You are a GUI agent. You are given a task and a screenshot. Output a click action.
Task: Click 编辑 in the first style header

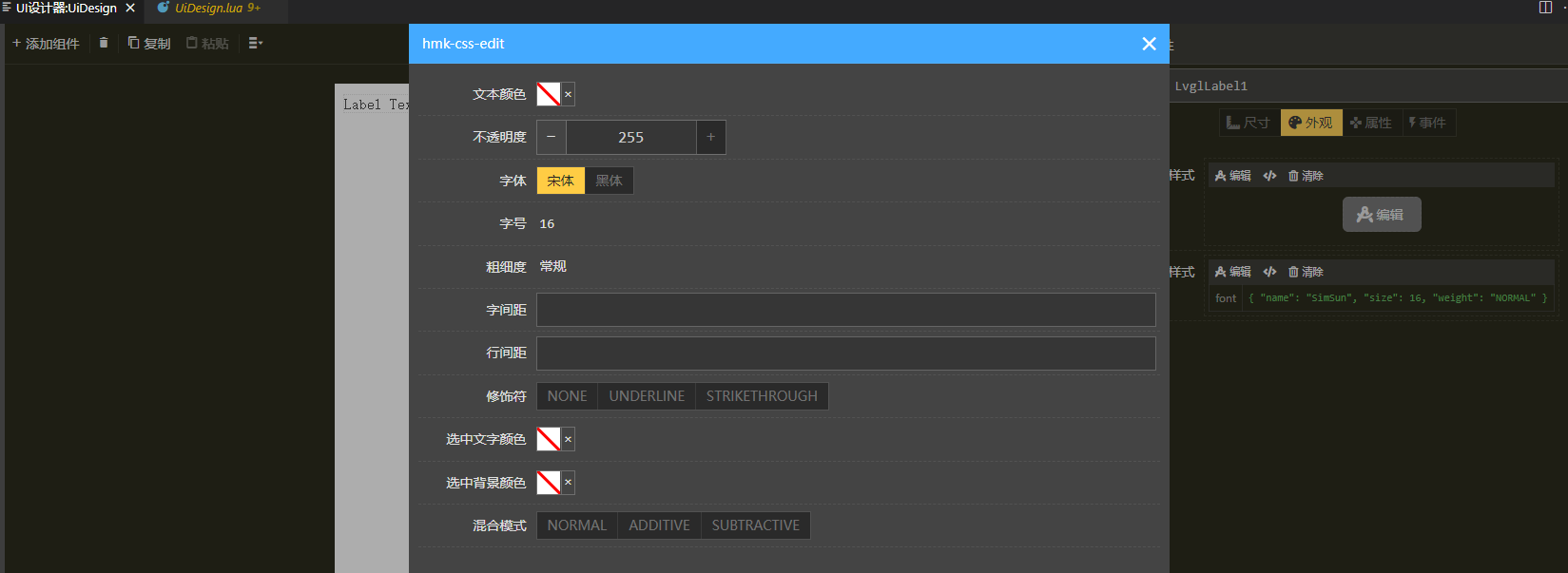1233,176
